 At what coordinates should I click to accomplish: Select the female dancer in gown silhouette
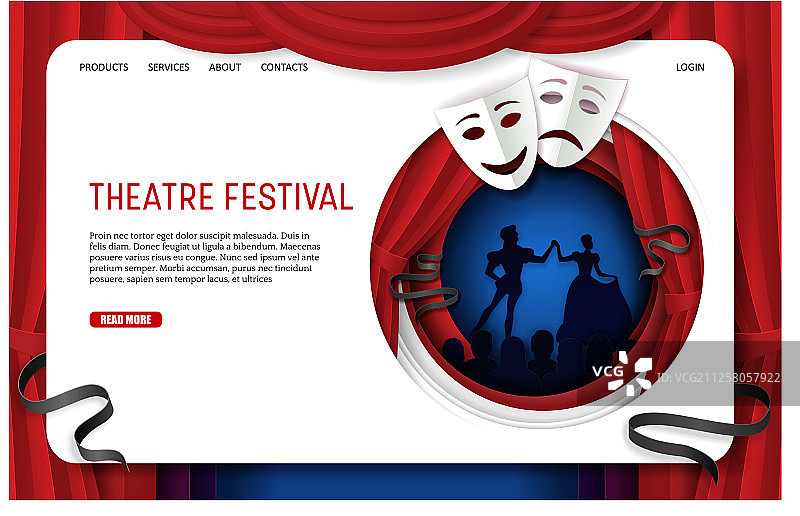coord(592,291)
